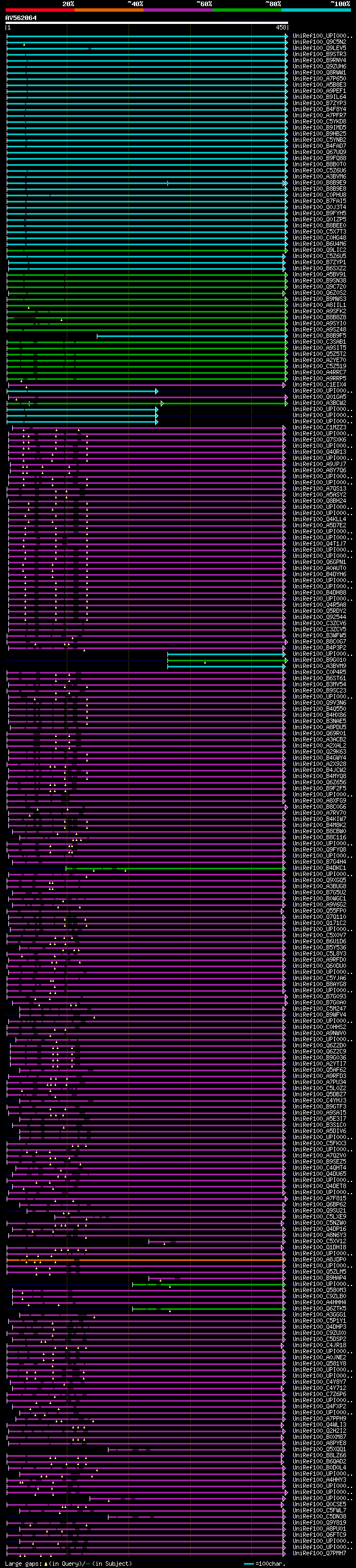
Task: Select the UniRef100_Q69R01 label
Action: coord(319,733)
